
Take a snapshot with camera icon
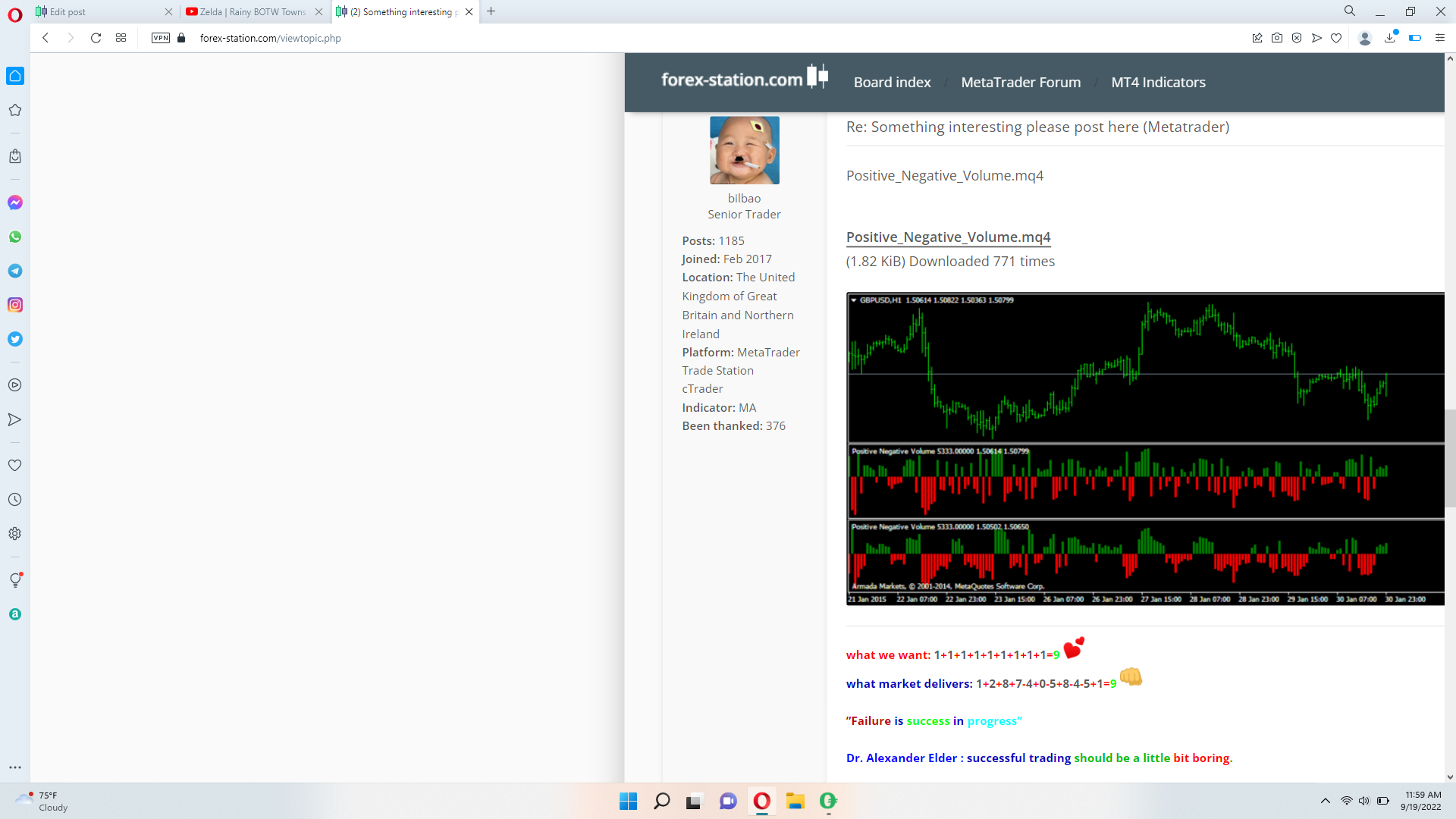coord(1277,38)
